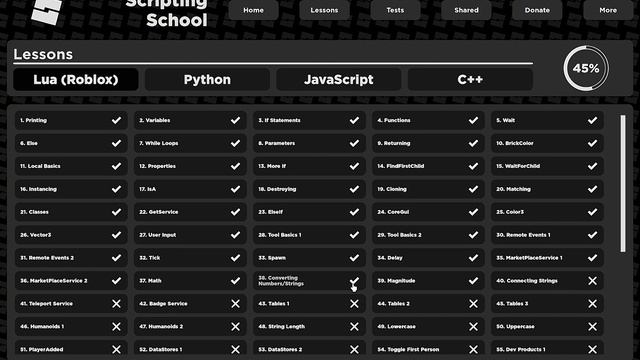The image size is (640, 360).
Task: Open lesson 6. Else
Action: [x=71, y=143]
